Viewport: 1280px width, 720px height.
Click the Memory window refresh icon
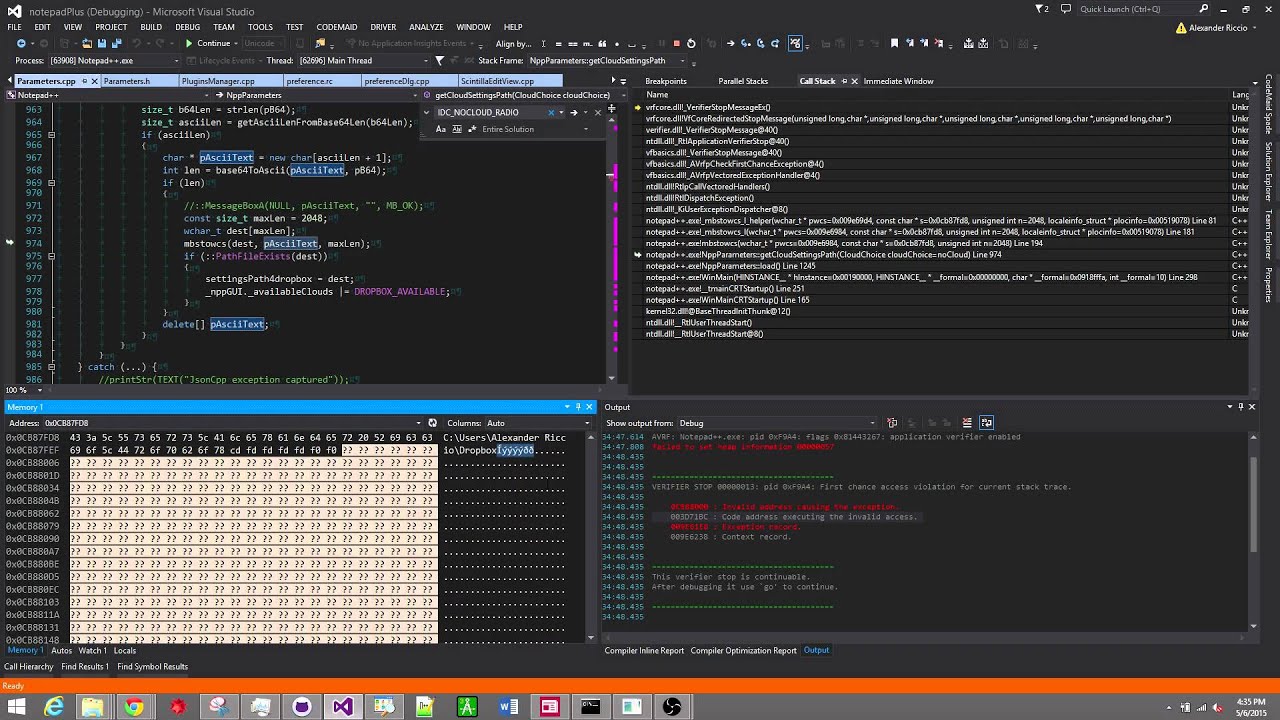coord(432,423)
